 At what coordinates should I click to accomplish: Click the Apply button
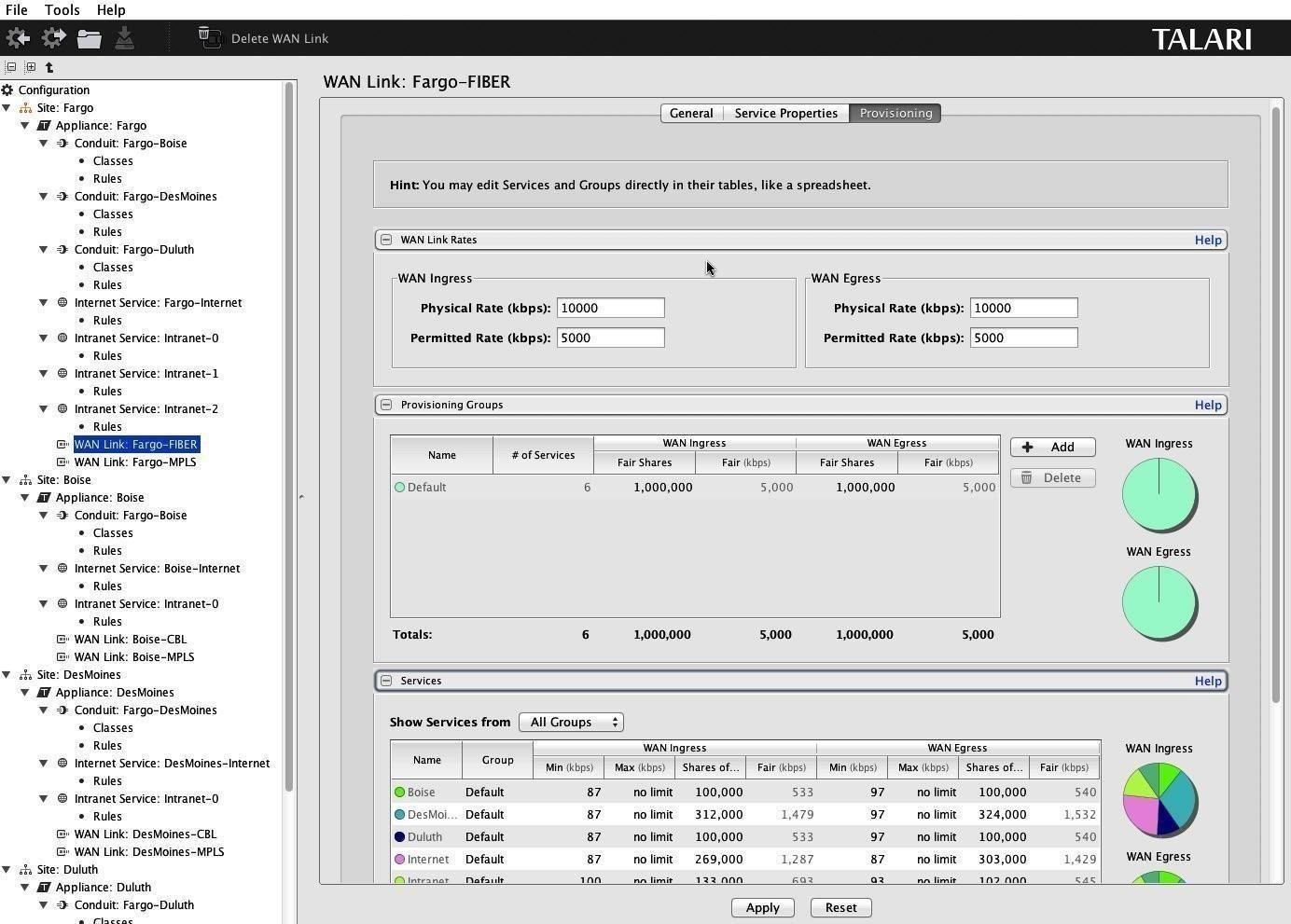[762, 908]
